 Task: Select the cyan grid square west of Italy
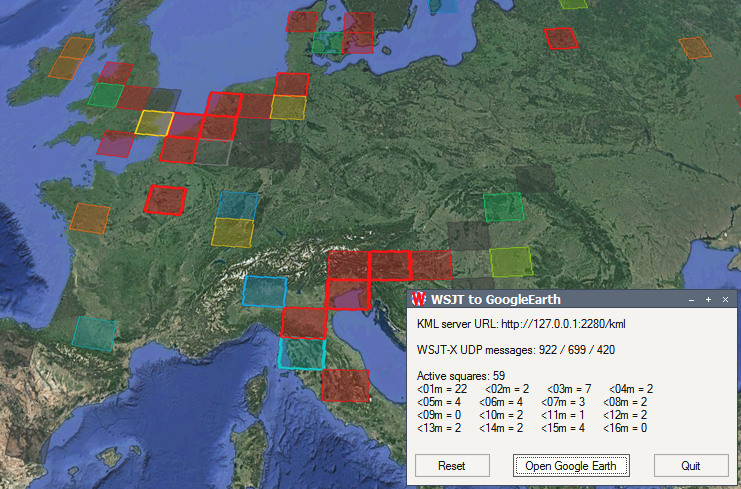265,291
